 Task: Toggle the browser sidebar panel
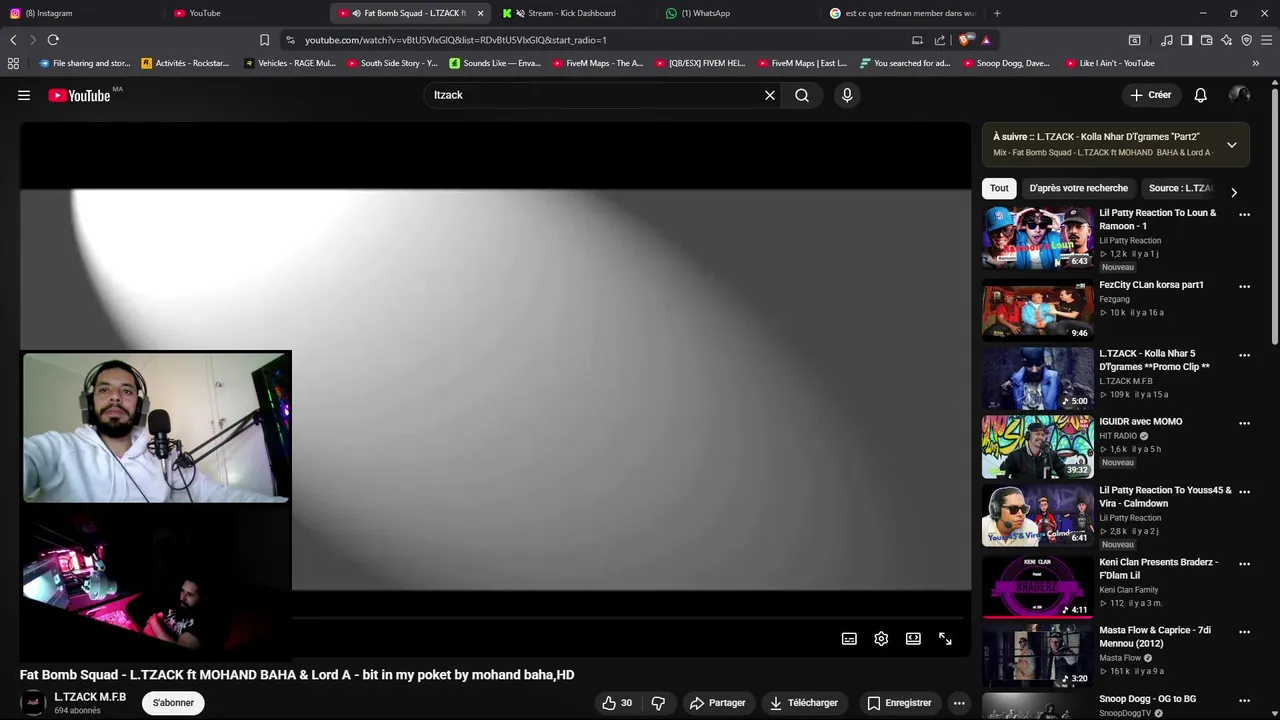click(x=1186, y=40)
